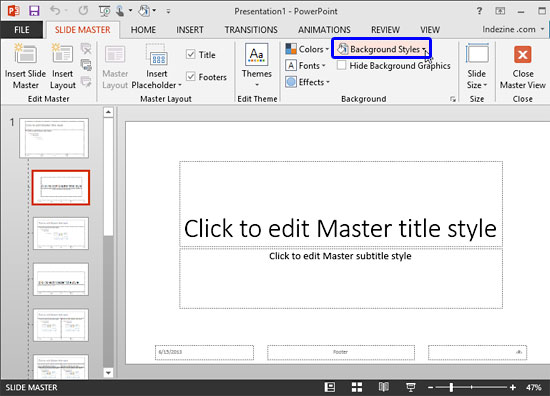Click the 47% zoom level
550x396 pixels.
534,387
